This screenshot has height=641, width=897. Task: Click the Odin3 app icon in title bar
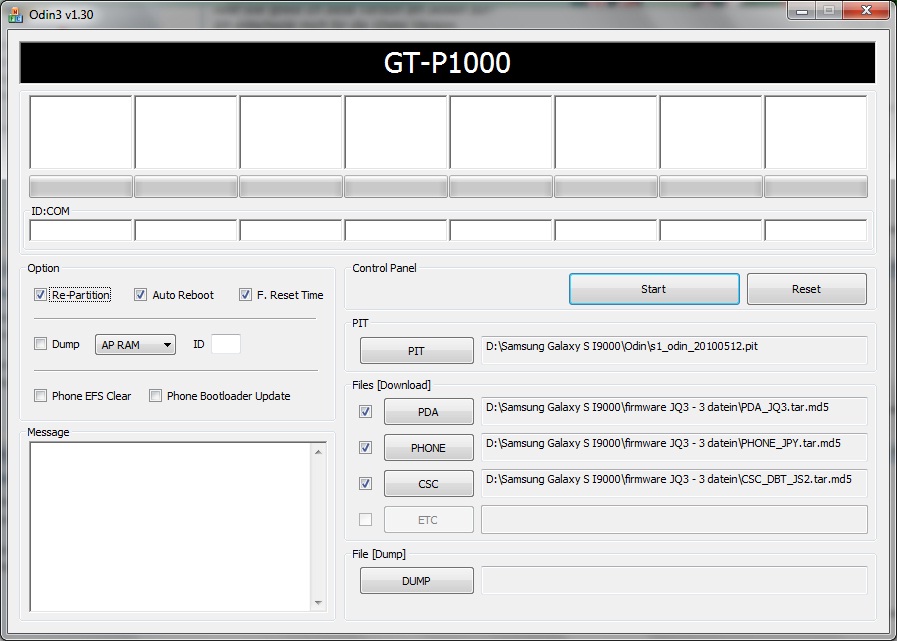pos(15,14)
